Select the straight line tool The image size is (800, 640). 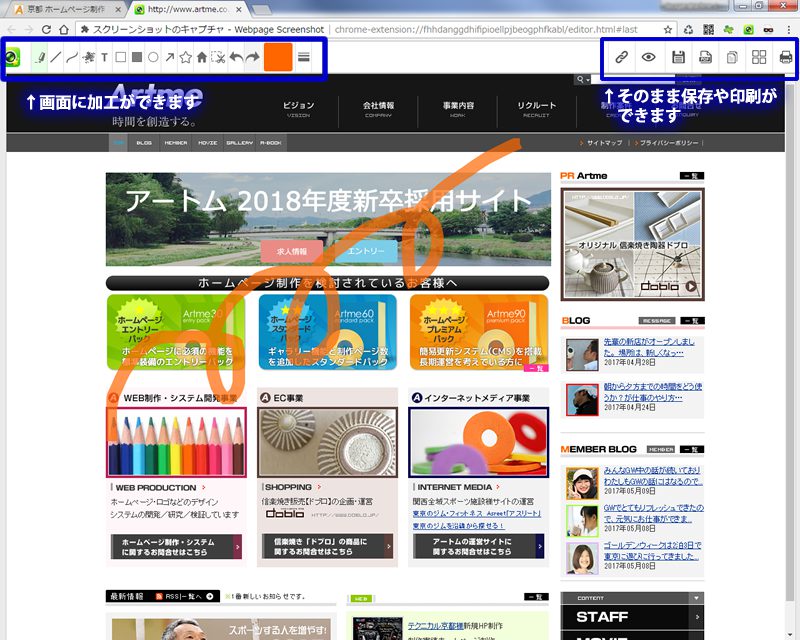pos(56,57)
